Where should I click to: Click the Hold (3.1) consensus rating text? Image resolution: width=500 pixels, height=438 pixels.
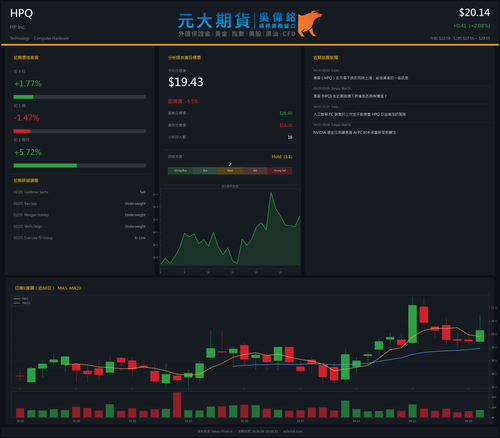click(x=282, y=157)
